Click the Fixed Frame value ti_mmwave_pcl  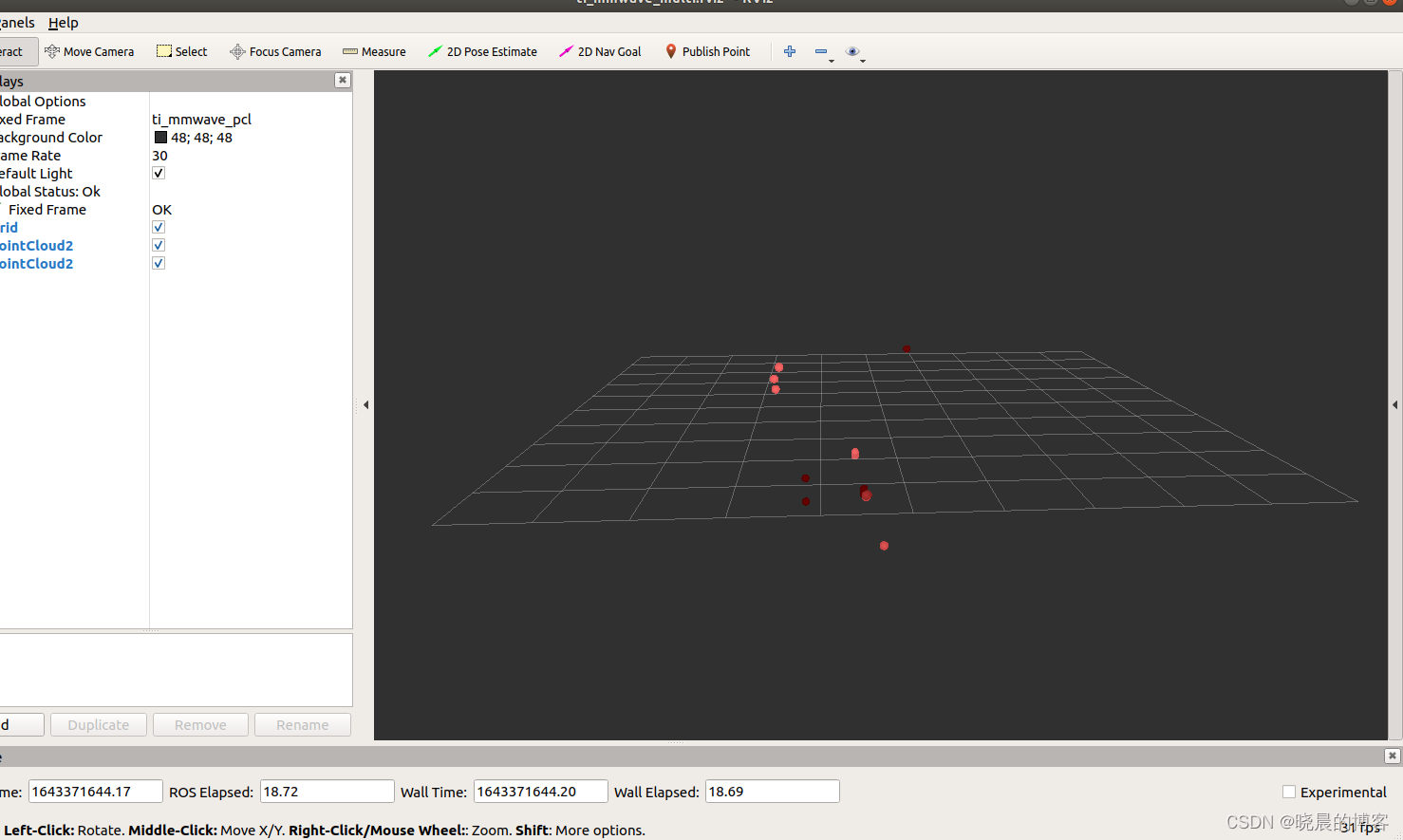pos(201,120)
